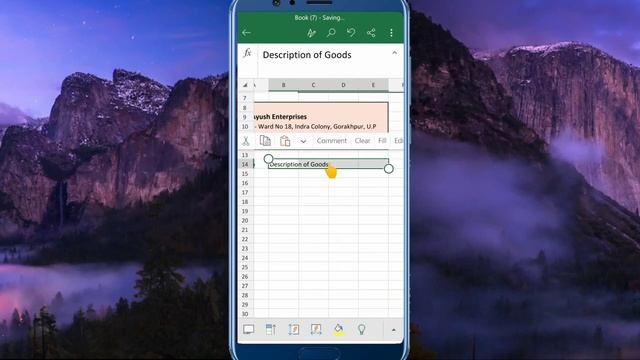640x360 pixels.
Task: Click the 'Description of Goods' cell
Action: point(328,164)
